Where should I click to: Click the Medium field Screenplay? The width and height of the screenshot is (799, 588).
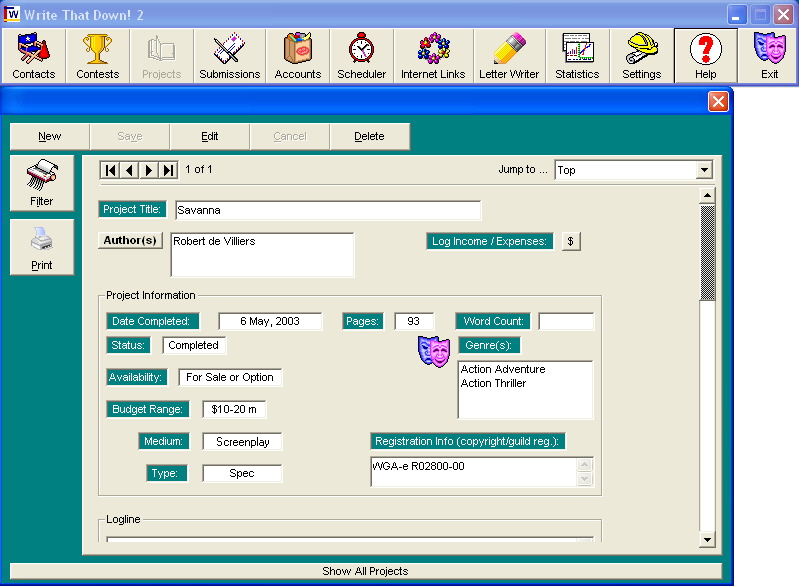242,442
